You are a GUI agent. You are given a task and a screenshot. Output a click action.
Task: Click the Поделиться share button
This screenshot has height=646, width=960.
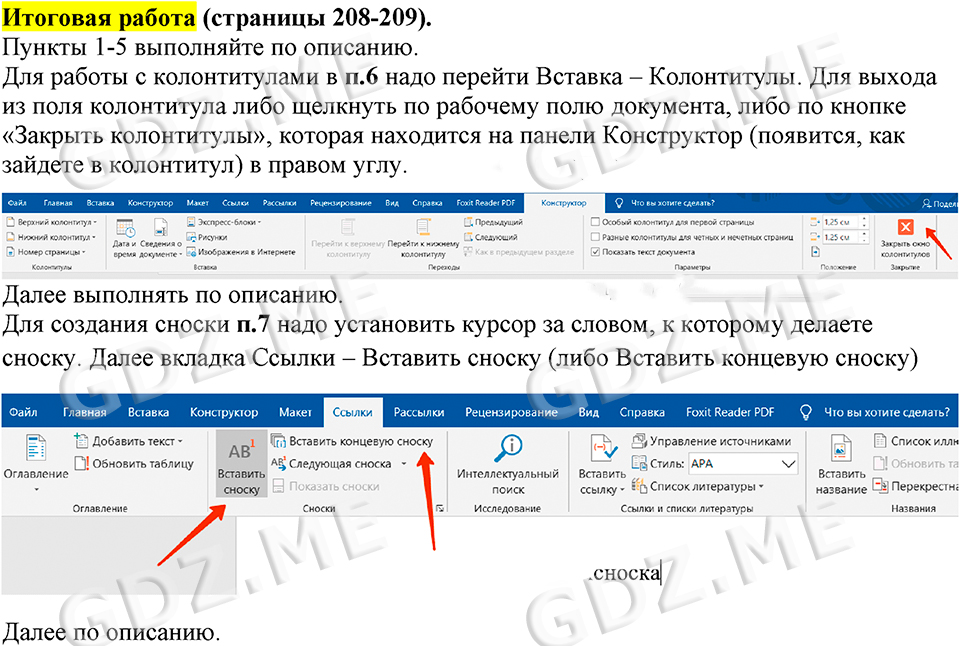(940, 202)
